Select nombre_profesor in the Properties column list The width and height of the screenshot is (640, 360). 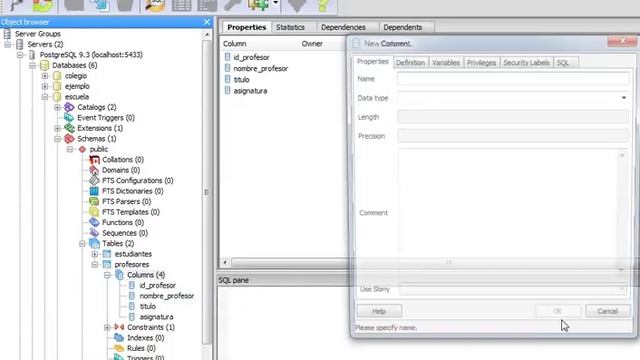coord(260,69)
